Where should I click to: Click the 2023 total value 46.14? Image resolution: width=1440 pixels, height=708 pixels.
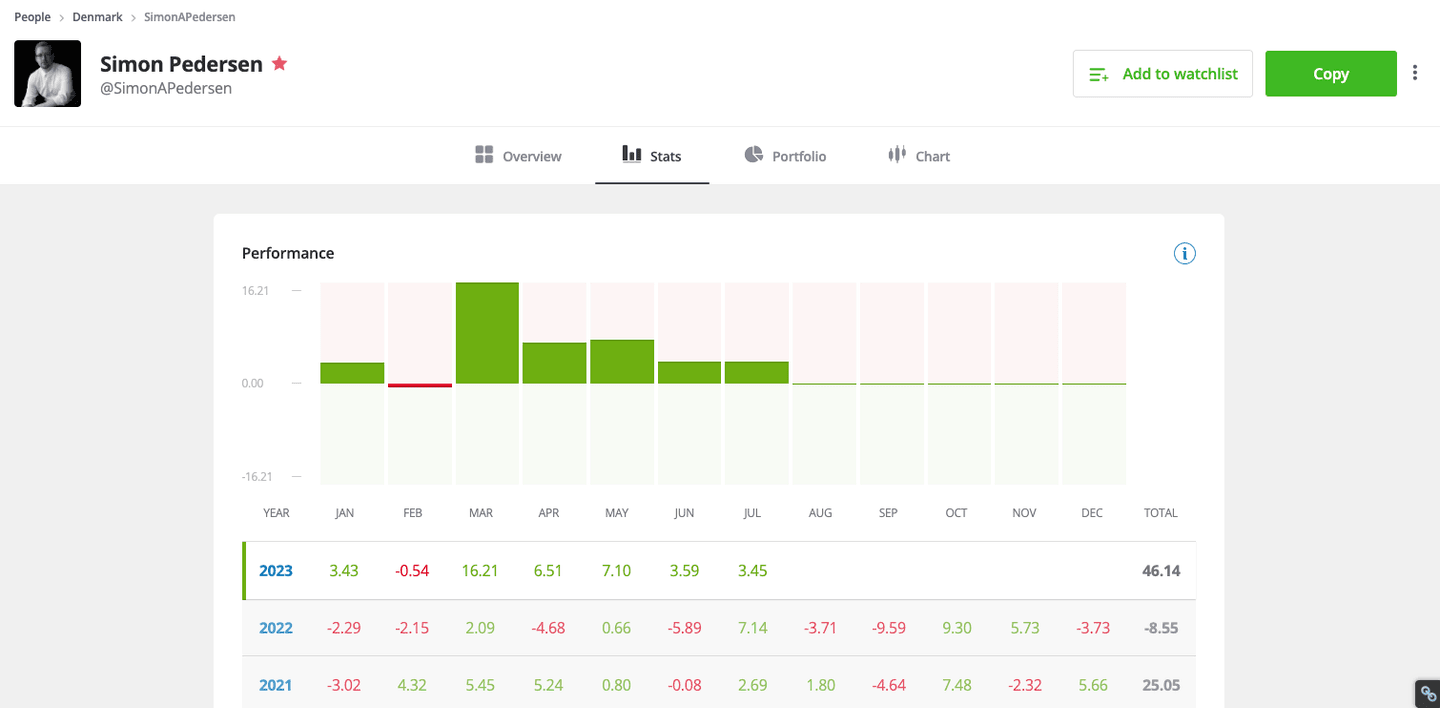pyautogui.click(x=1160, y=571)
